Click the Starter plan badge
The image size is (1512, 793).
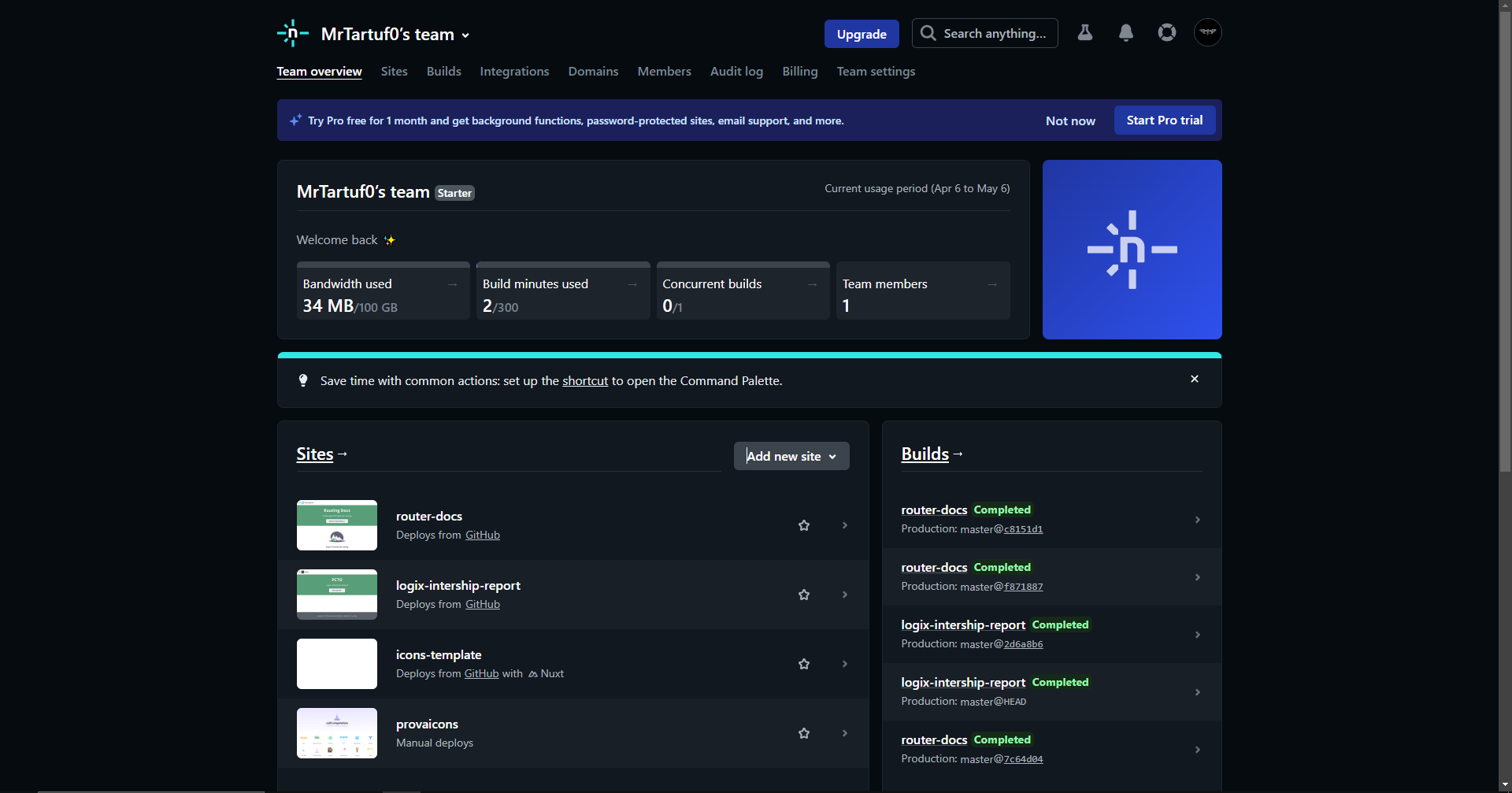tap(454, 193)
